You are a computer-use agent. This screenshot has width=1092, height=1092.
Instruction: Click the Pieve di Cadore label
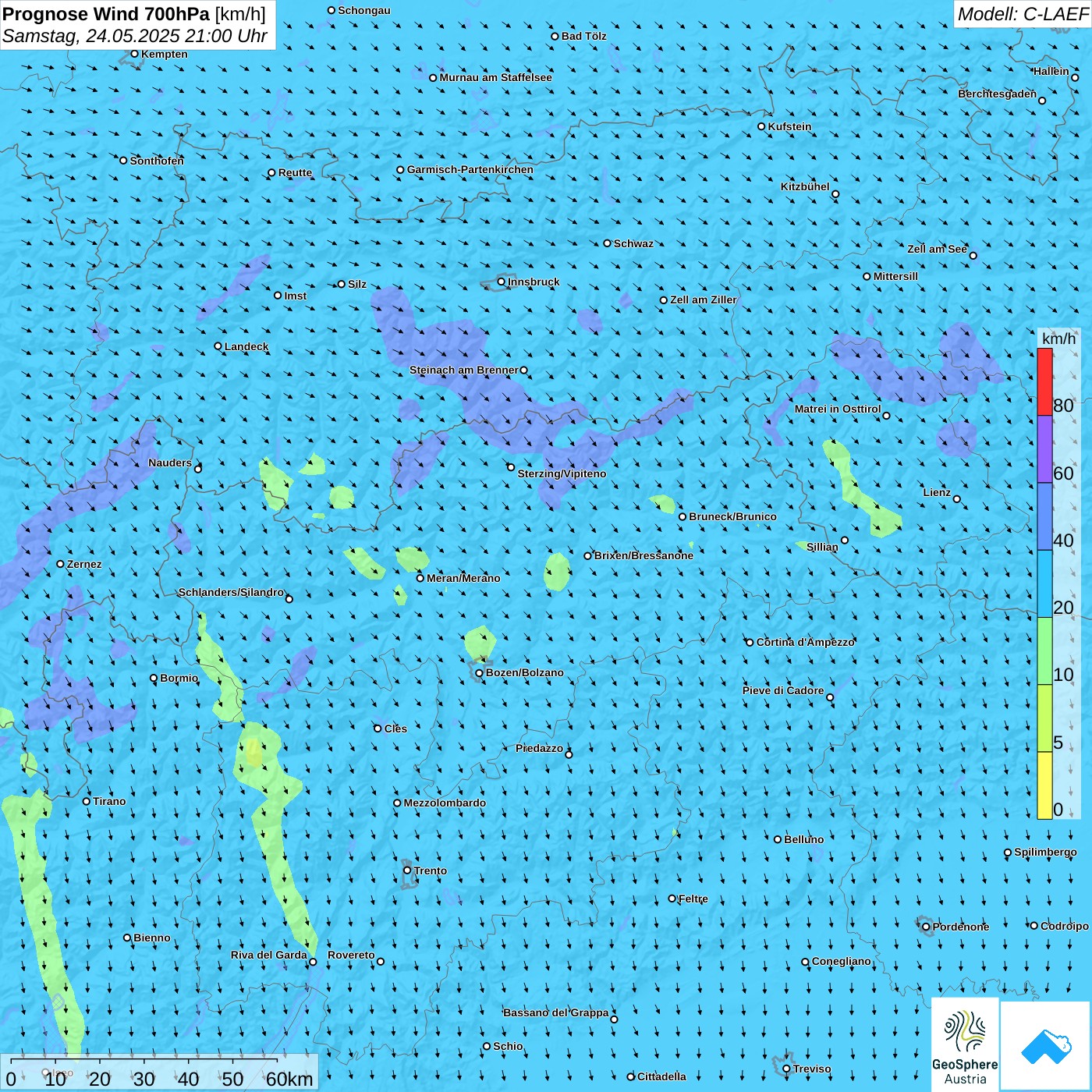[x=783, y=690]
